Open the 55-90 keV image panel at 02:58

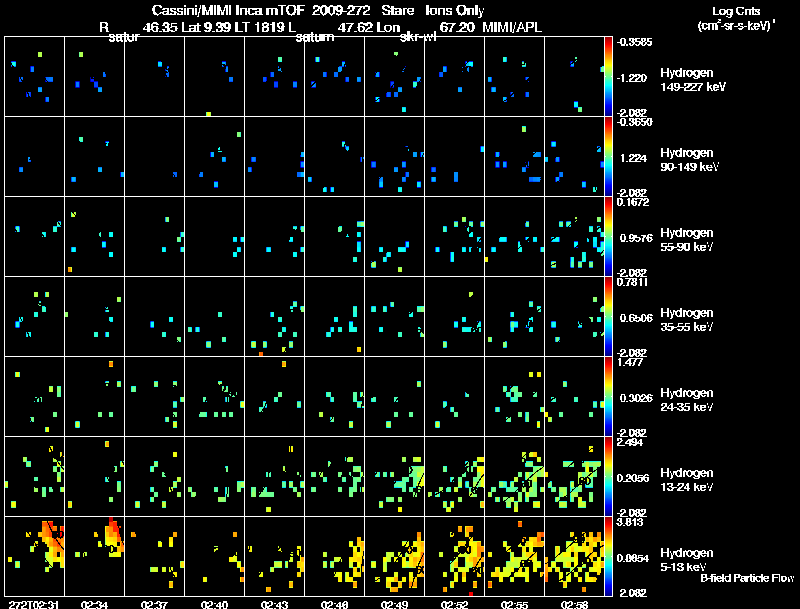(574, 236)
